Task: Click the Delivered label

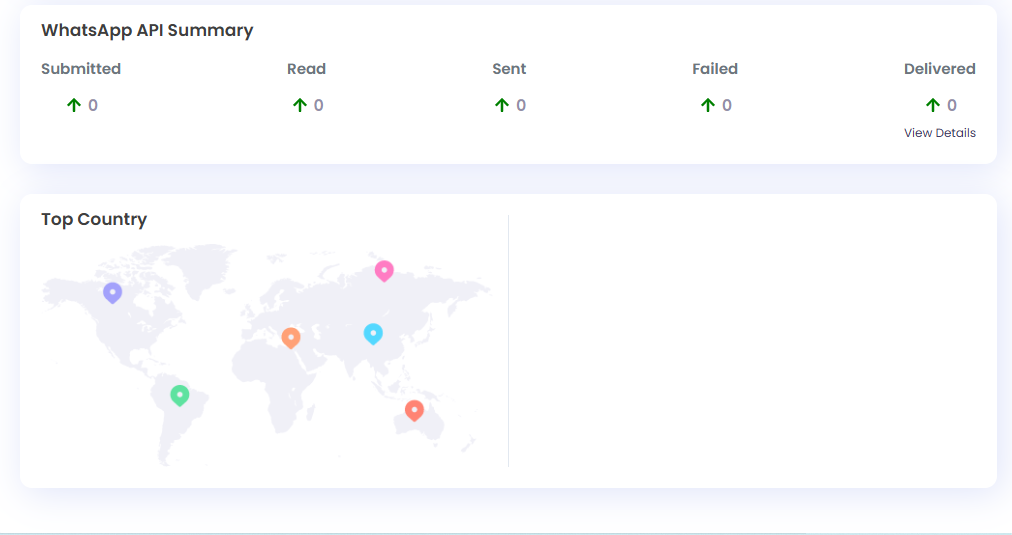Action: point(940,69)
